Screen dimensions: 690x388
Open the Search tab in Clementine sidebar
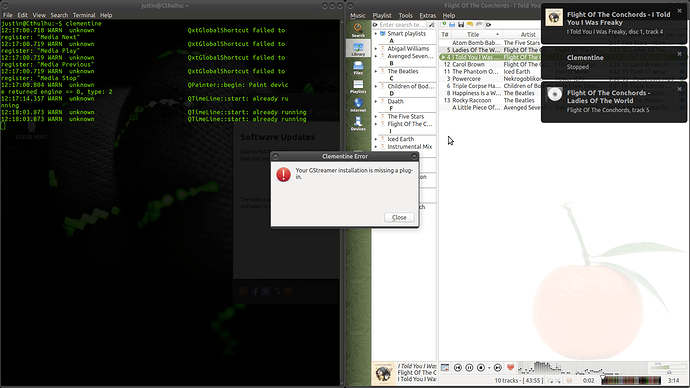point(358,30)
